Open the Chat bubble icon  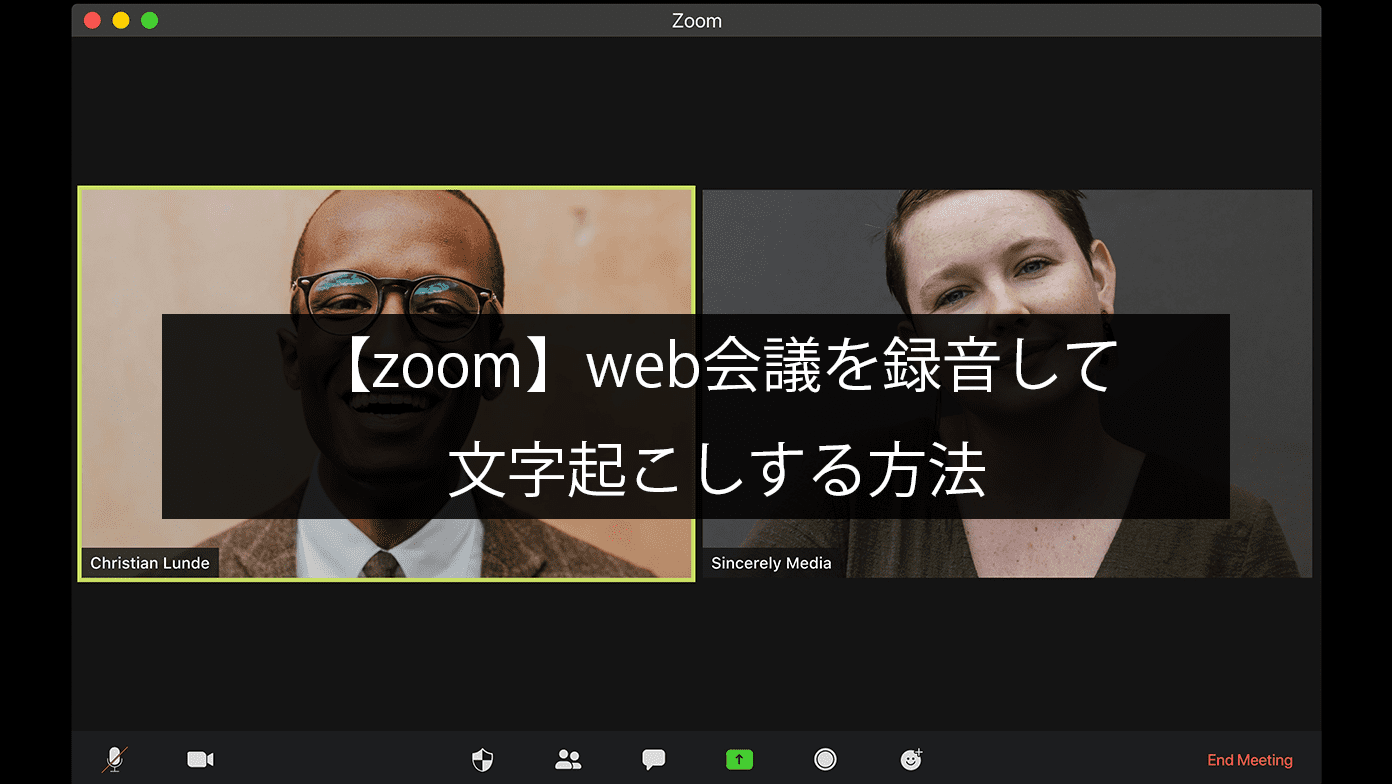pos(654,760)
